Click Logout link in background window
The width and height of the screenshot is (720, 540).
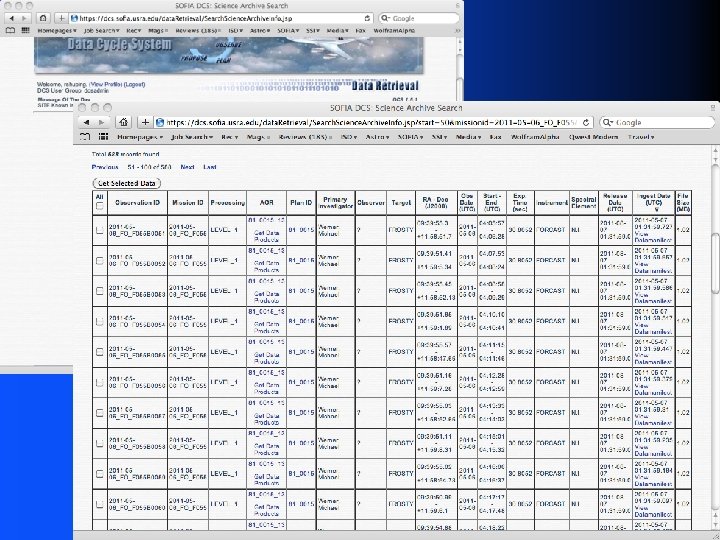pyautogui.click(x=135, y=84)
